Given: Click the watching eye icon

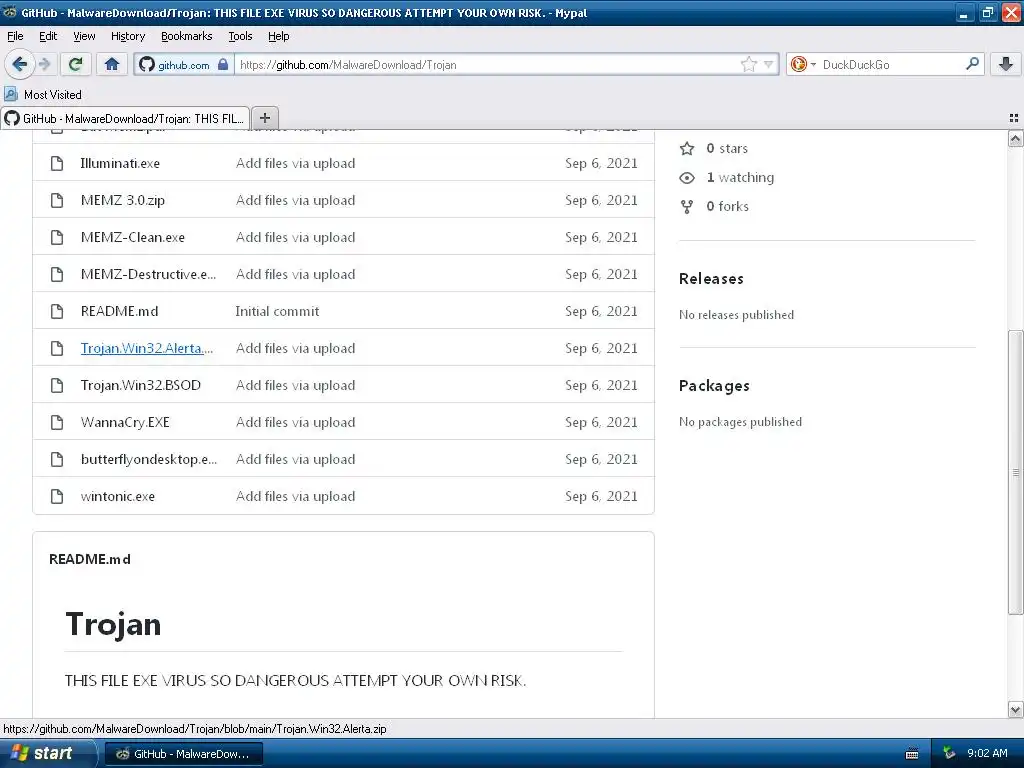Looking at the screenshot, I should pyautogui.click(x=687, y=178).
